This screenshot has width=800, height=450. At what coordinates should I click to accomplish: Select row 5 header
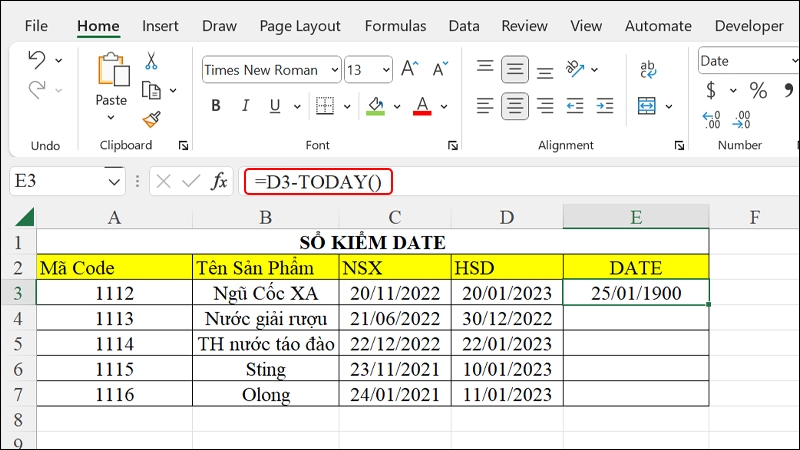point(18,343)
